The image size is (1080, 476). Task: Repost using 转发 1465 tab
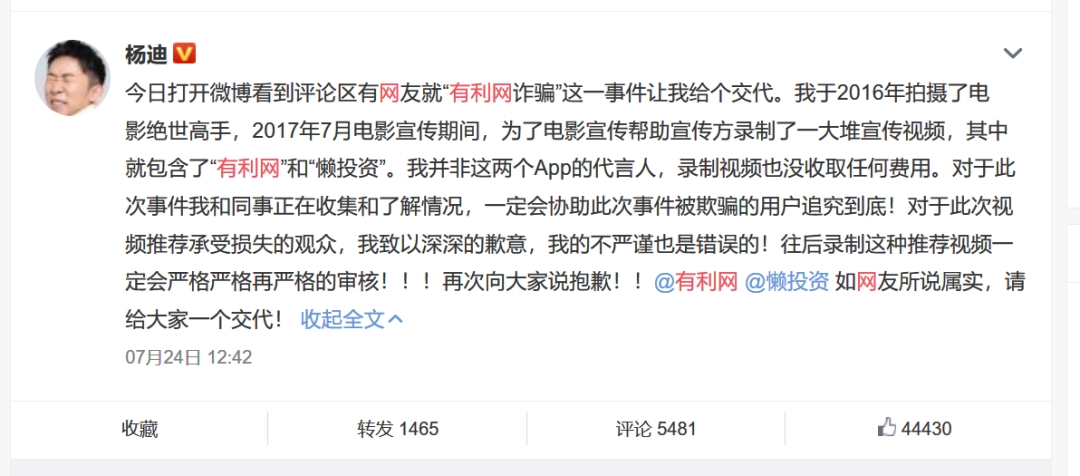tap(397, 429)
